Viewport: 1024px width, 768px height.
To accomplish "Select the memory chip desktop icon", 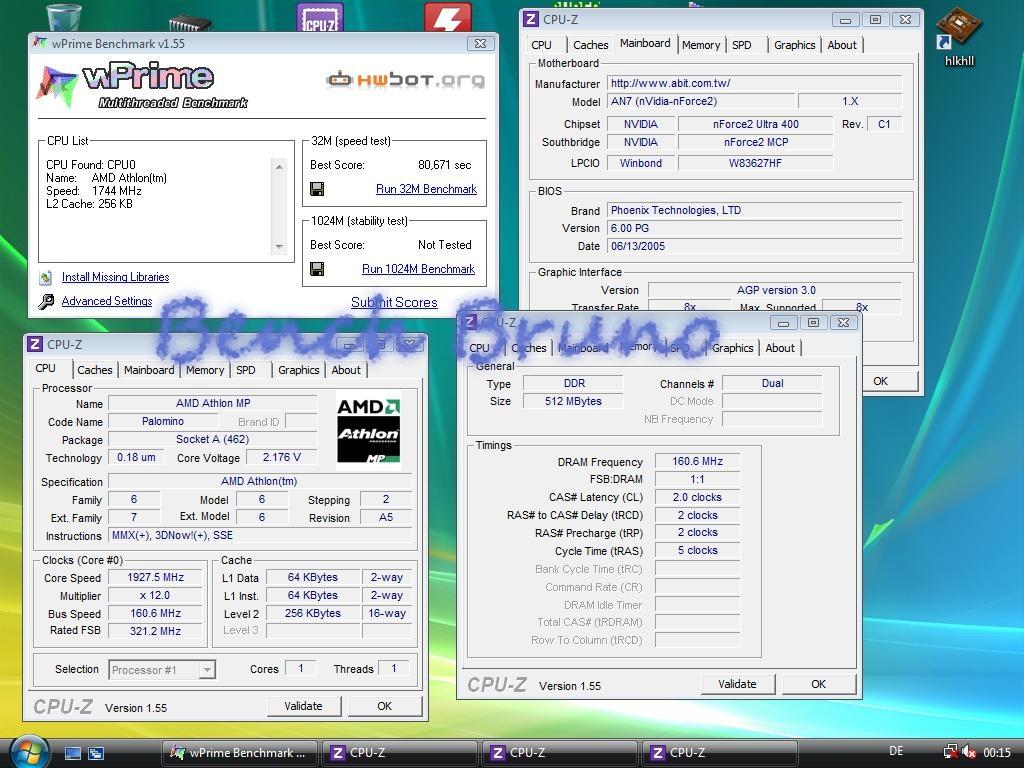I will (189, 24).
